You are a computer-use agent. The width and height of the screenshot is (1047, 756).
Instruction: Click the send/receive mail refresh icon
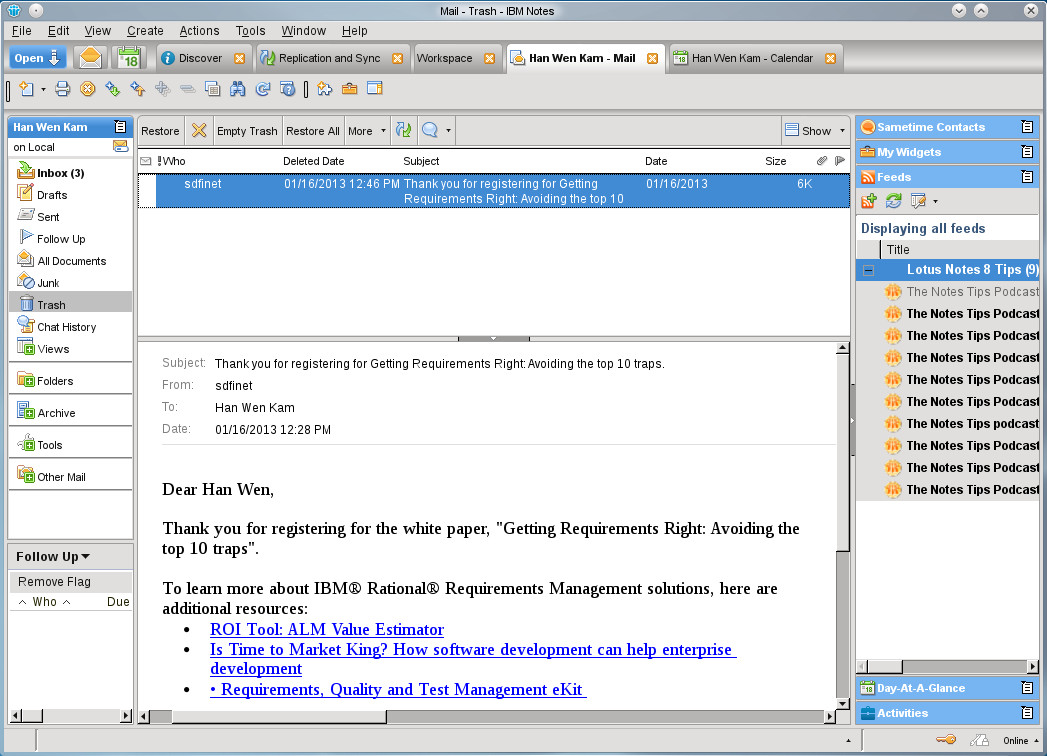tap(403, 130)
